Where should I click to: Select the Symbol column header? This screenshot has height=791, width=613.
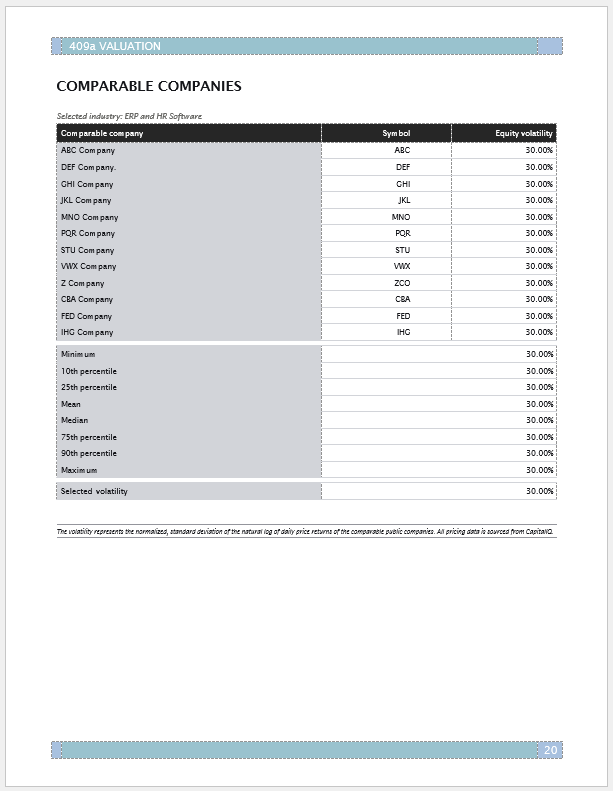[396, 133]
